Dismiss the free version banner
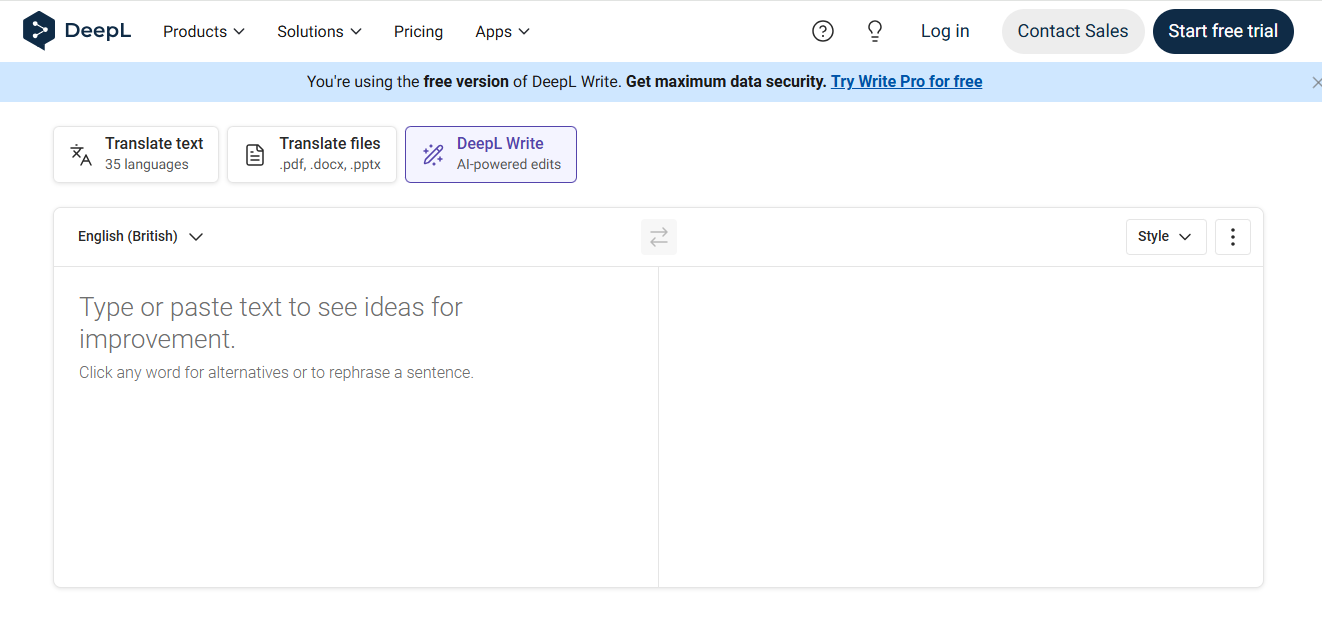Viewport: 1322px width, 632px height. (x=1315, y=82)
